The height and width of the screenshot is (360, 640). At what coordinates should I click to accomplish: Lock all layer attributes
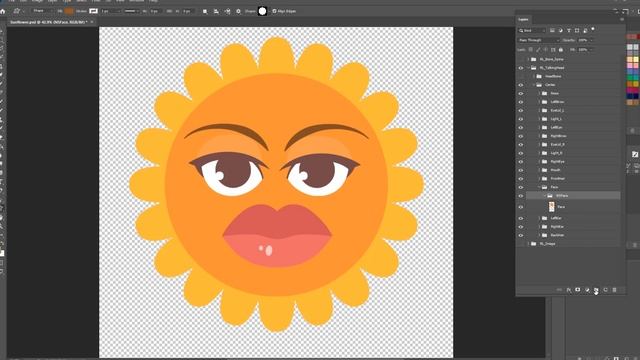[561, 50]
